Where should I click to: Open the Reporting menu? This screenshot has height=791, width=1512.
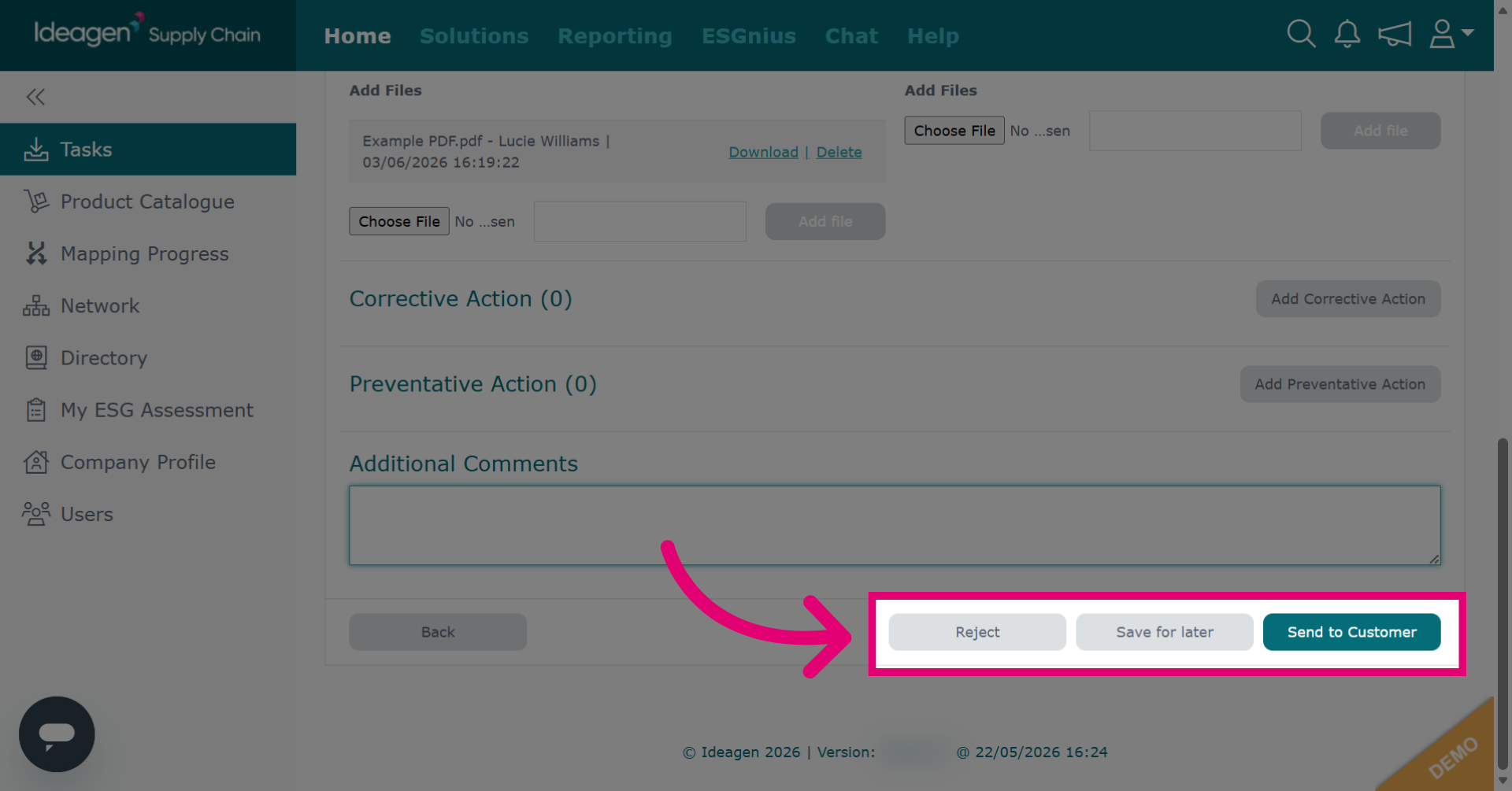coord(615,35)
